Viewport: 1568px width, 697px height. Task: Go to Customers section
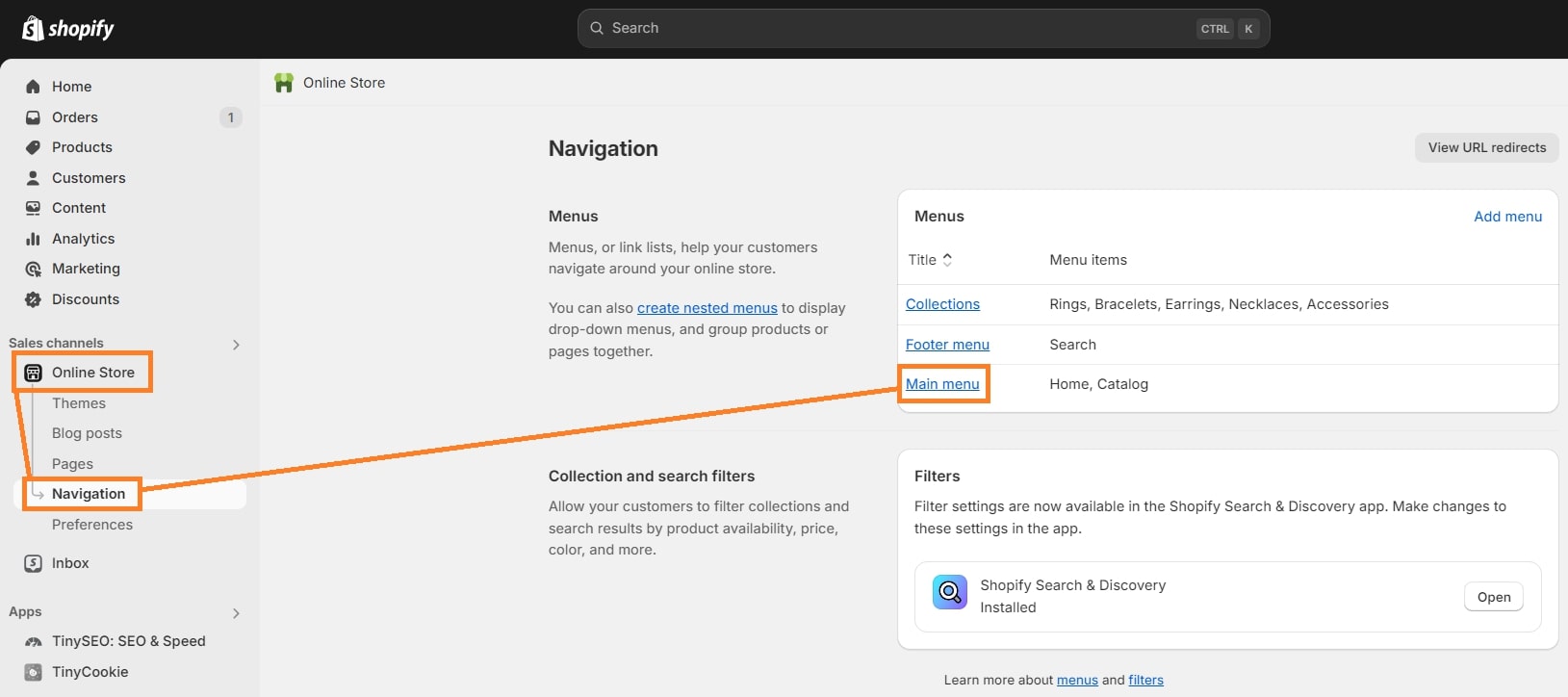pos(89,178)
